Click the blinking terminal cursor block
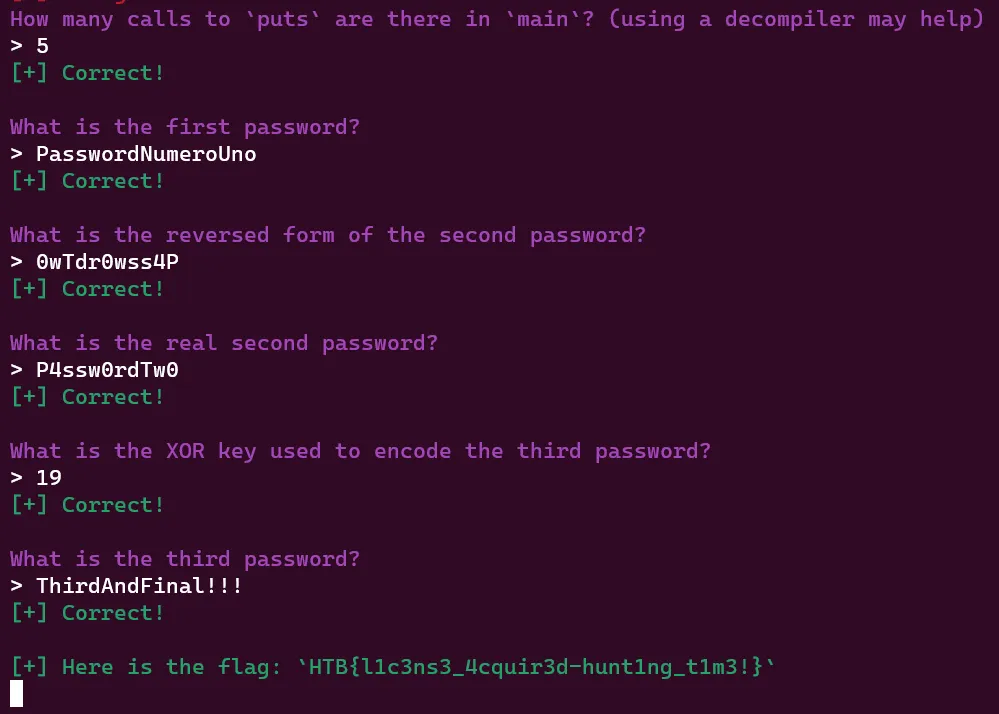 (x=17, y=694)
